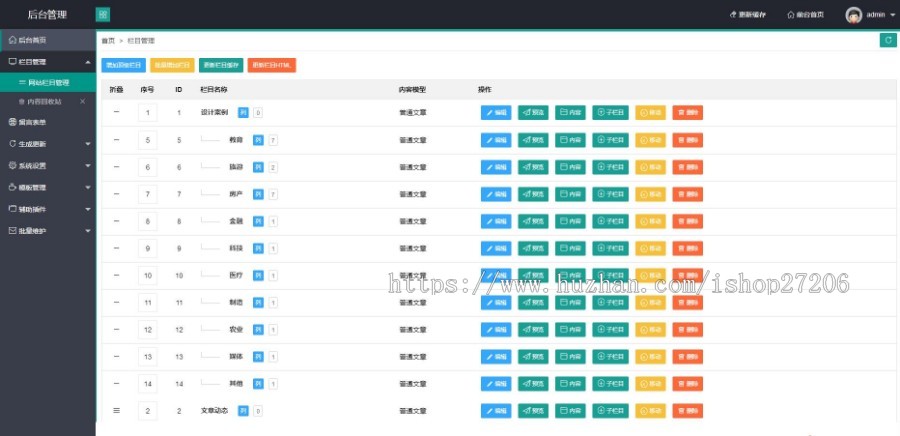
Task: Open 留言表单 in the sidebar
Action: [32, 122]
